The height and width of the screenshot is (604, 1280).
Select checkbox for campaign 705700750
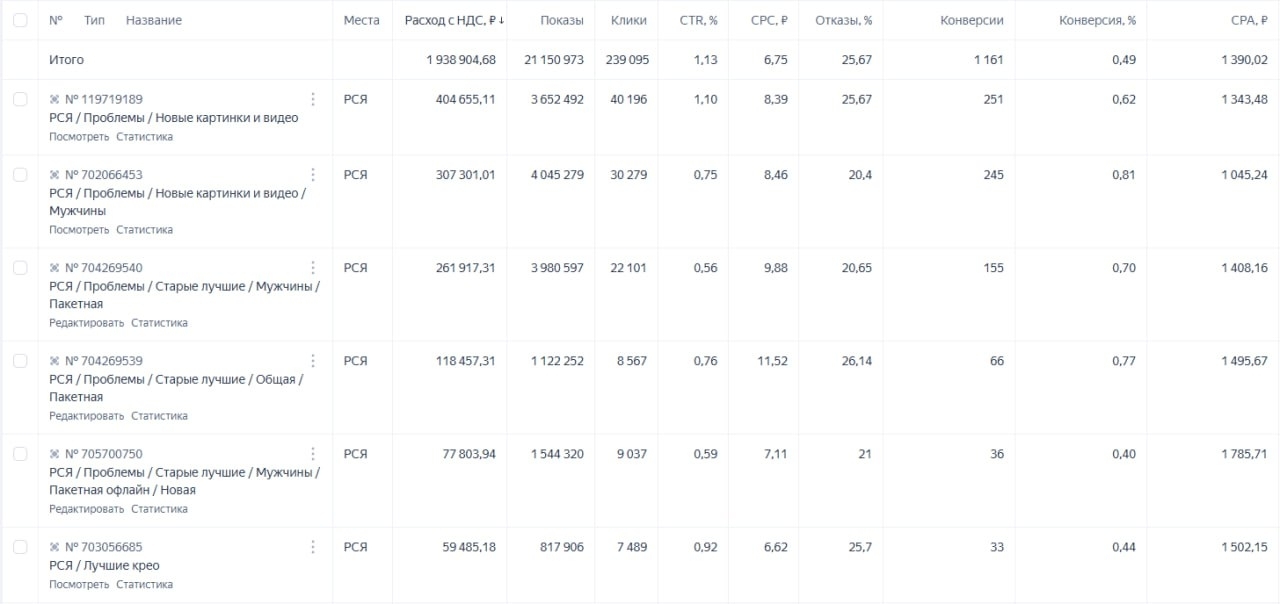(x=20, y=453)
